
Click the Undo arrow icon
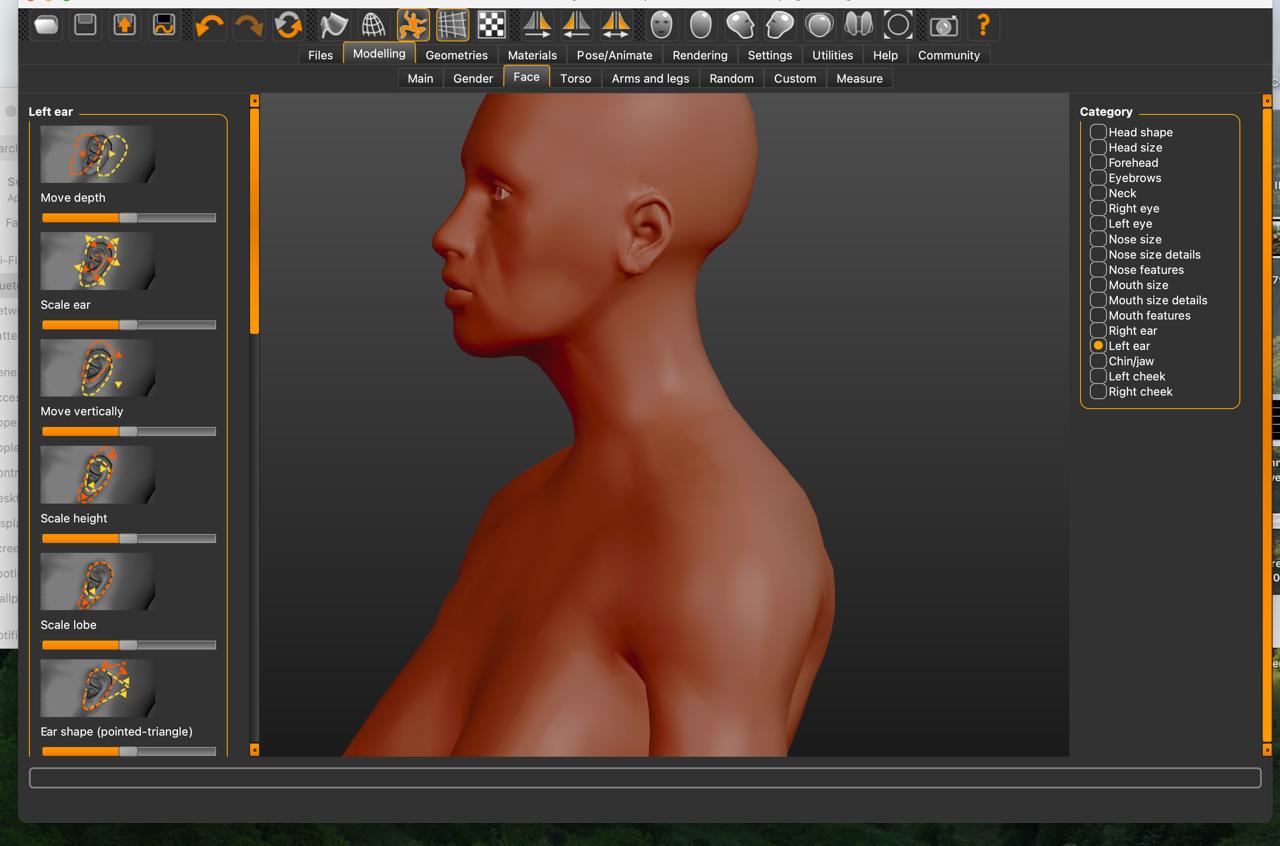(209, 25)
